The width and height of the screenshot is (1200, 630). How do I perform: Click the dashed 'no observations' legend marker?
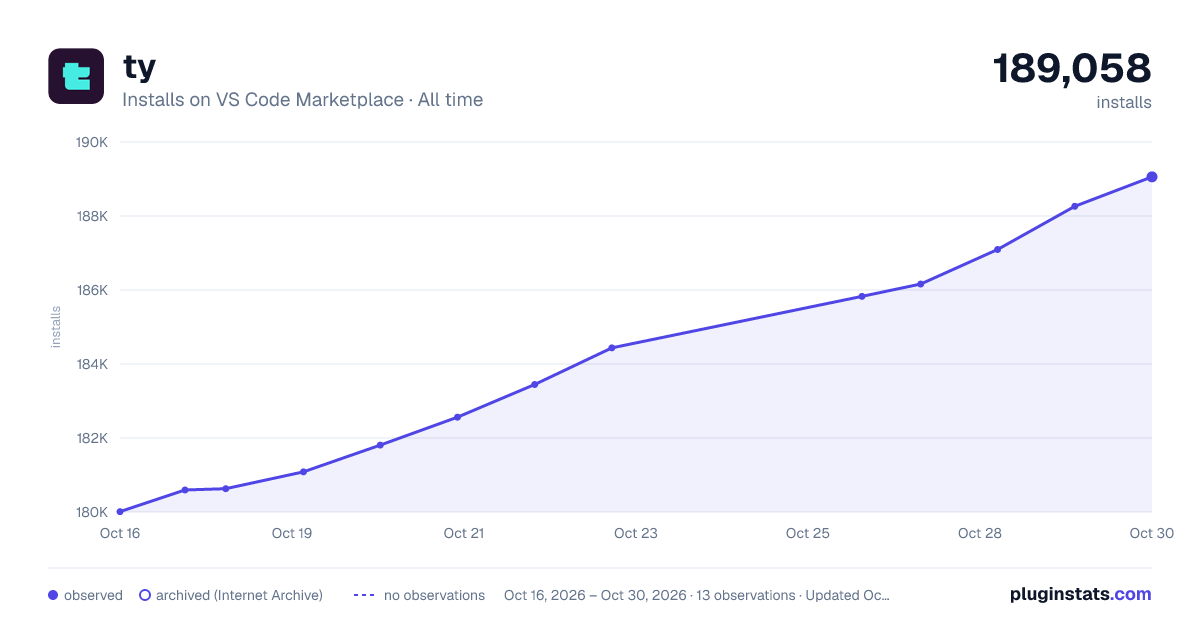tap(364, 595)
